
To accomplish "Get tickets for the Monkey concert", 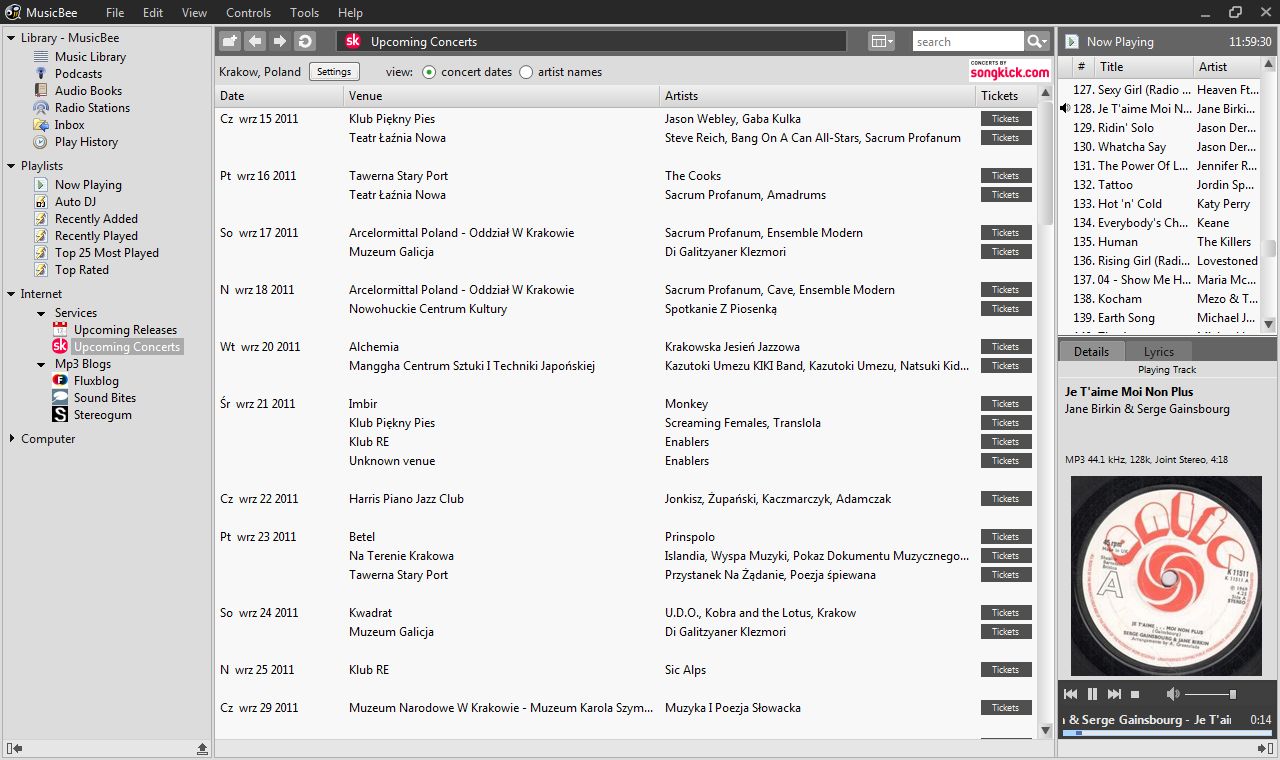I will 1006,404.
